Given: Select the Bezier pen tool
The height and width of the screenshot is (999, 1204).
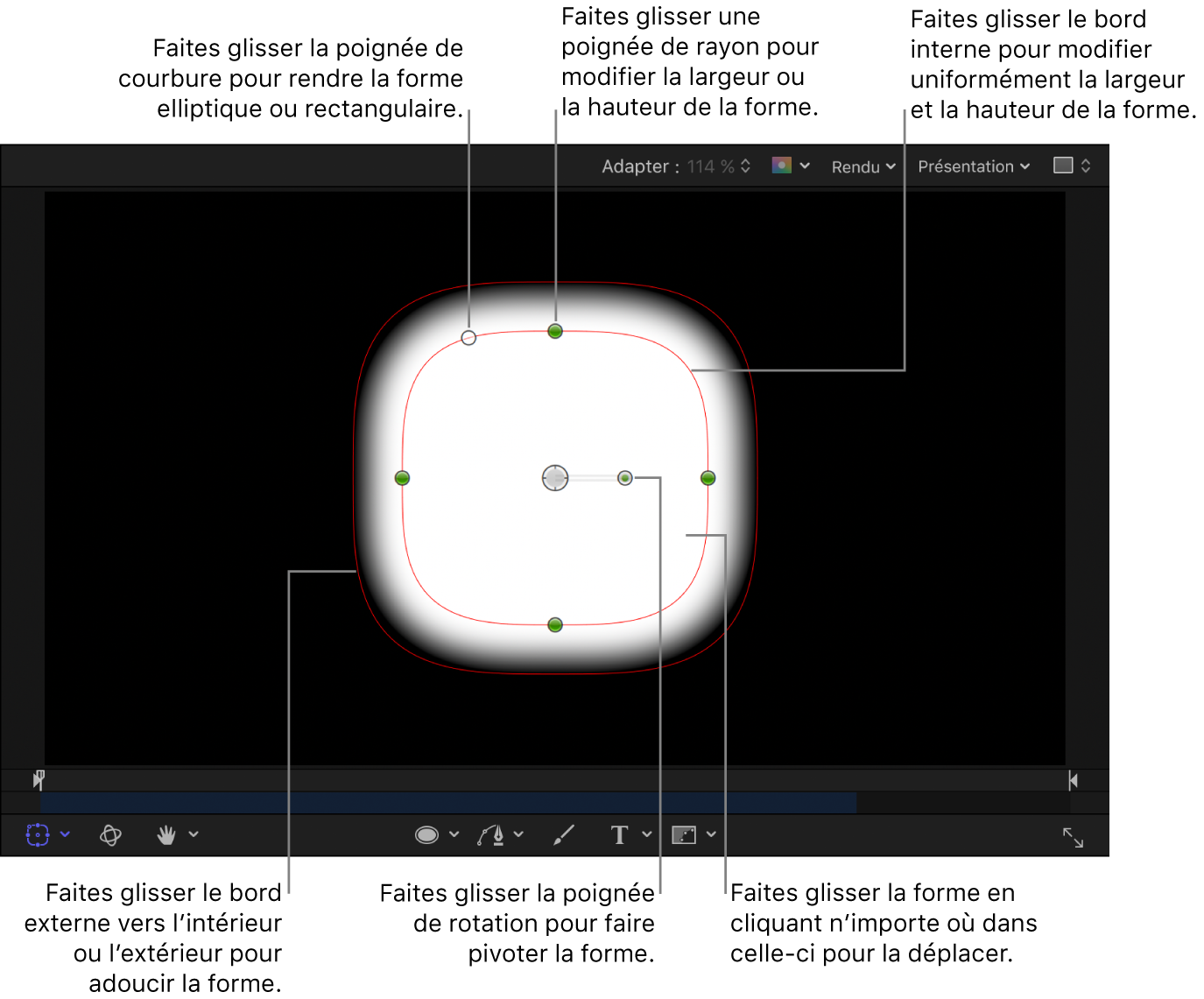Looking at the screenshot, I should pyautogui.click(x=490, y=834).
